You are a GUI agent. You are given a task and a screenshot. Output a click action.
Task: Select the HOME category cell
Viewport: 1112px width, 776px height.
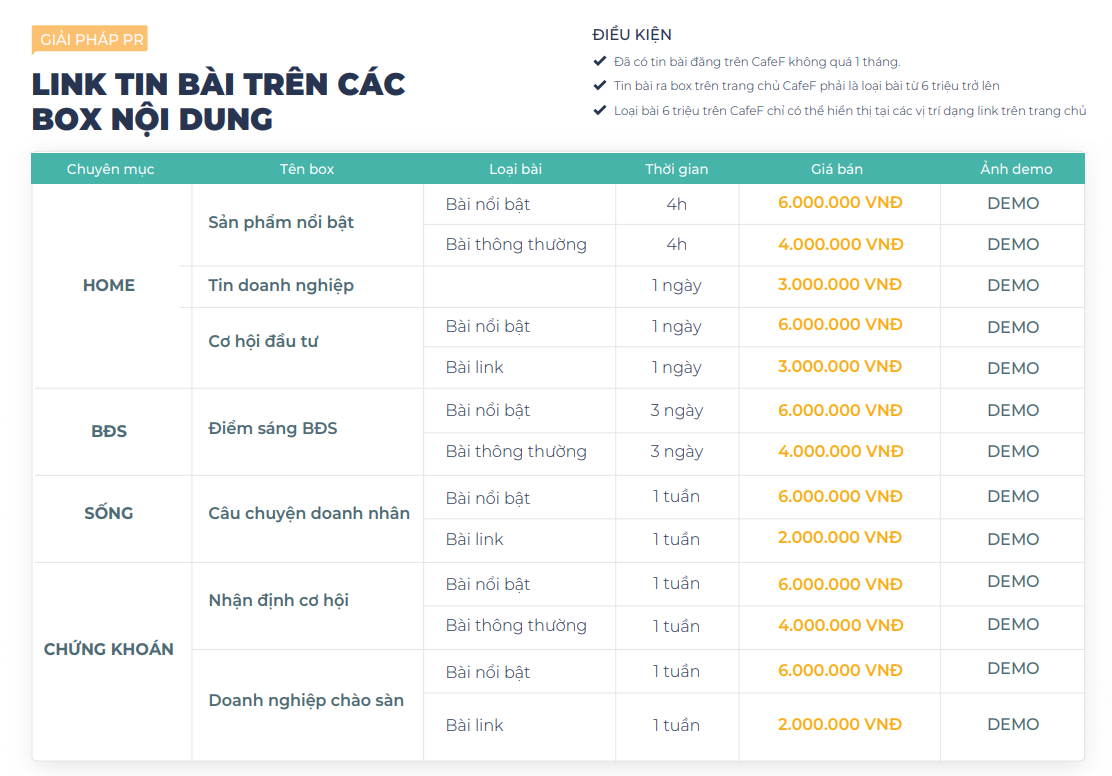pyautogui.click(x=109, y=285)
